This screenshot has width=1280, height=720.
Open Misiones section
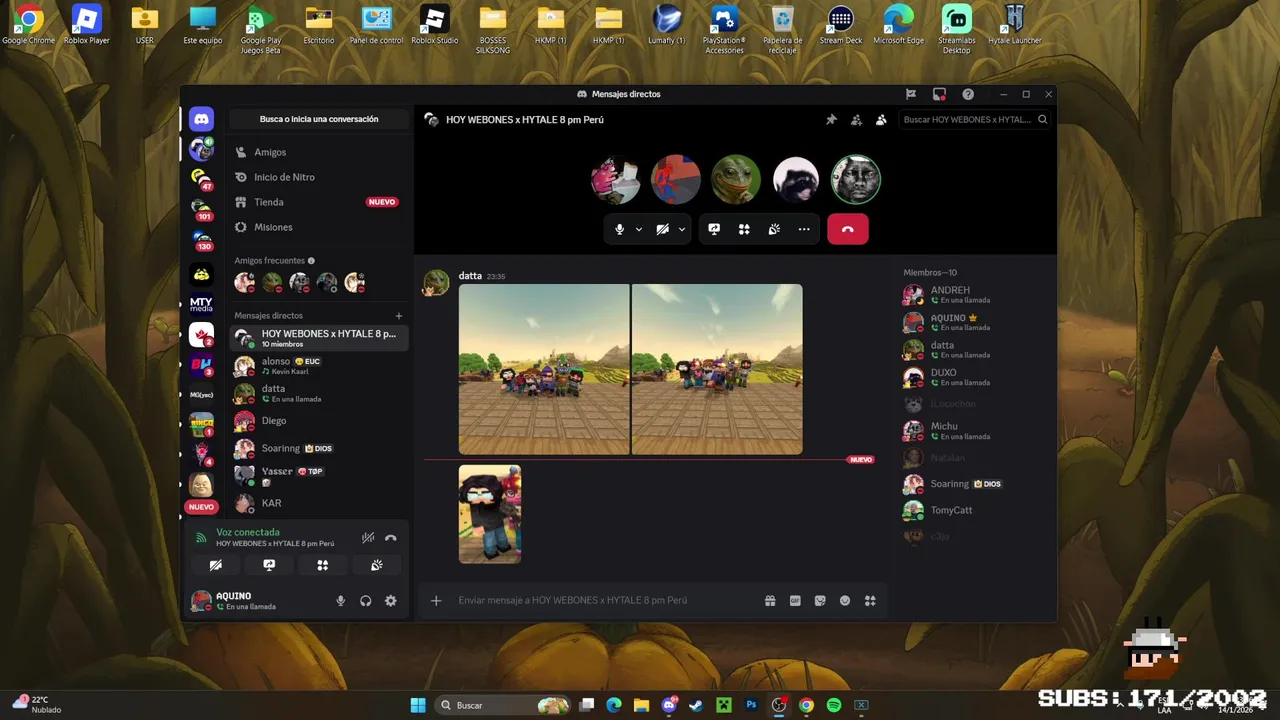tap(318, 227)
